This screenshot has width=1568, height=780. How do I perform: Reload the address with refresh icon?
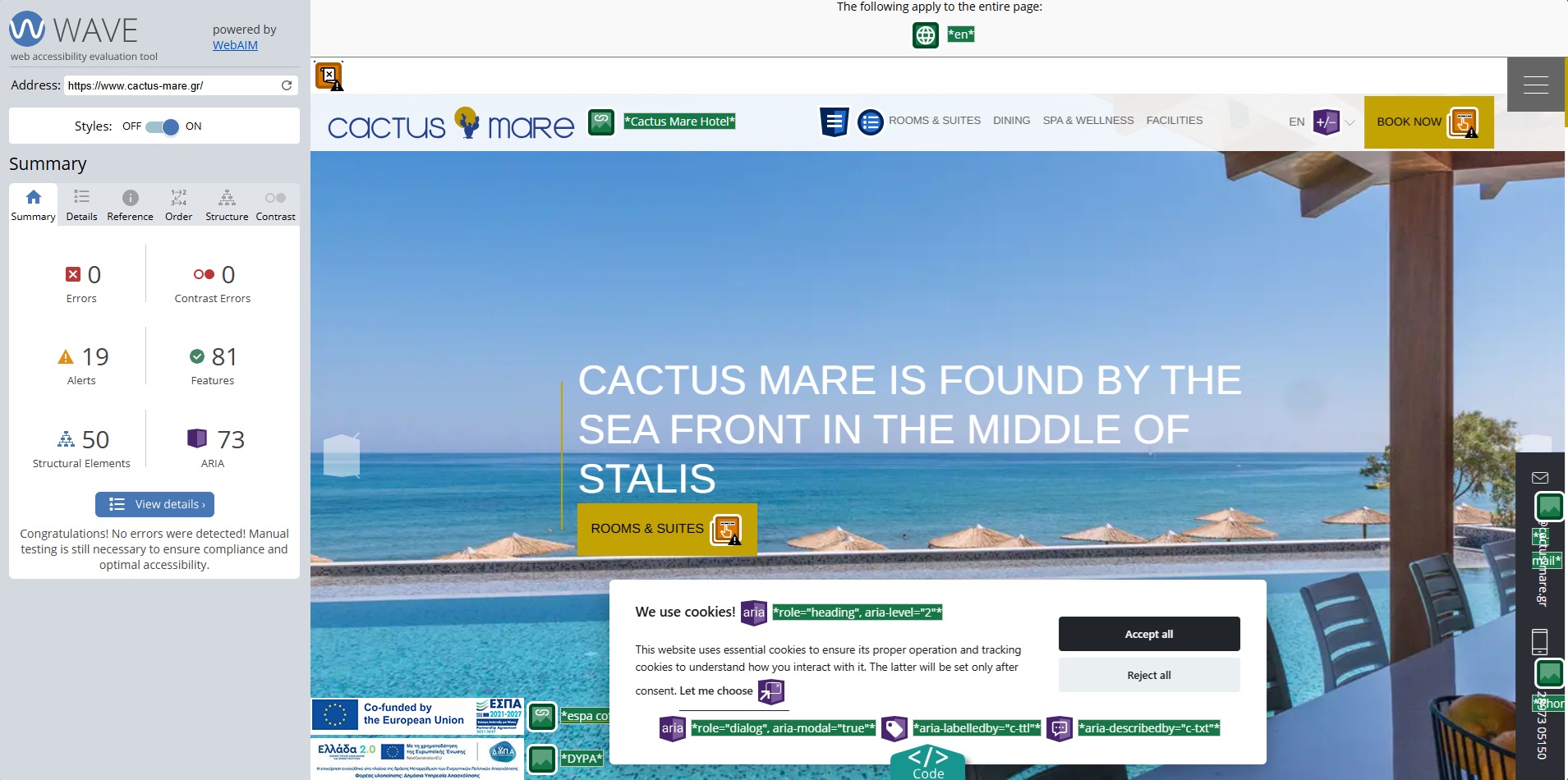tap(287, 85)
